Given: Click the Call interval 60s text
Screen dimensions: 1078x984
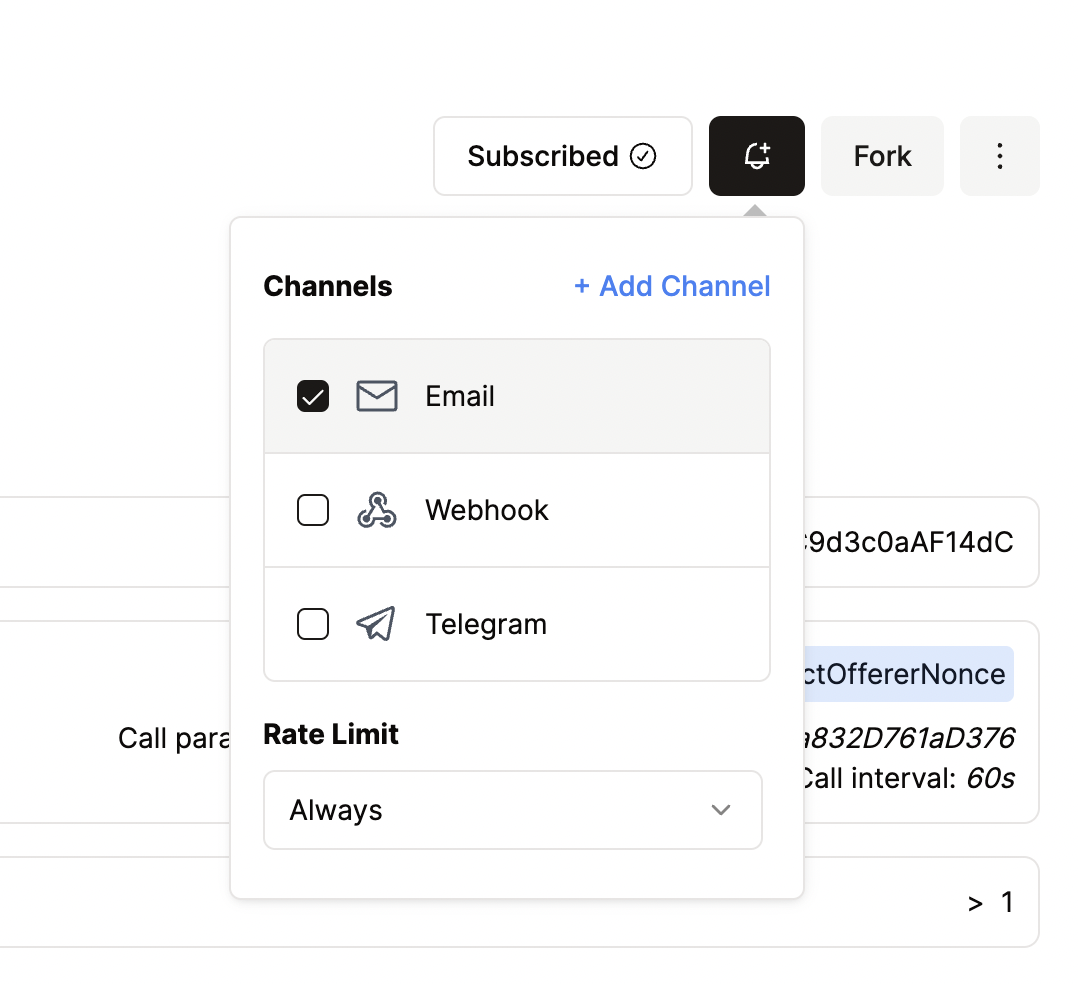Looking at the screenshot, I should coord(908,778).
